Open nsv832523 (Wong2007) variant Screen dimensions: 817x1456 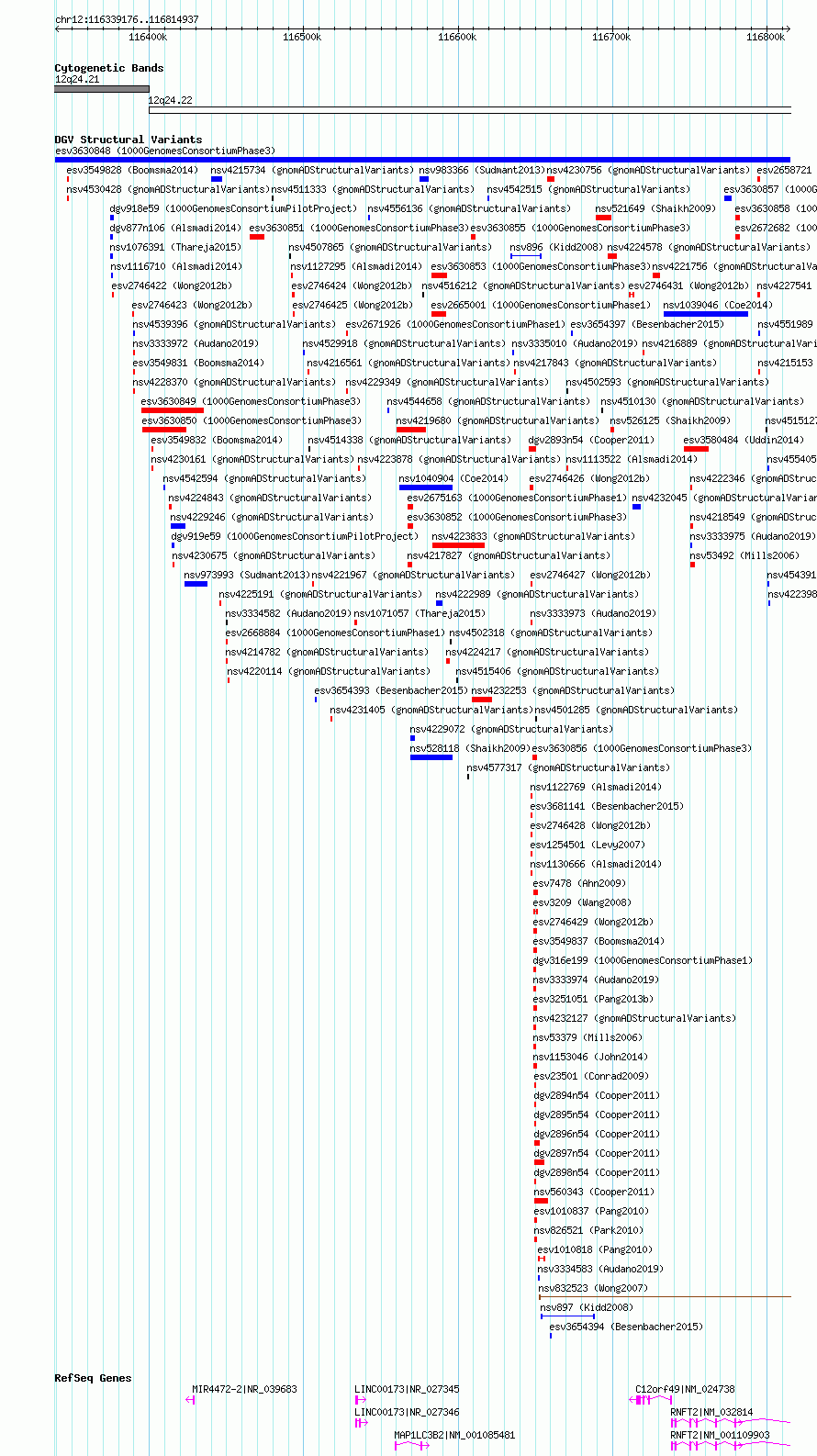pyautogui.click(x=594, y=1288)
